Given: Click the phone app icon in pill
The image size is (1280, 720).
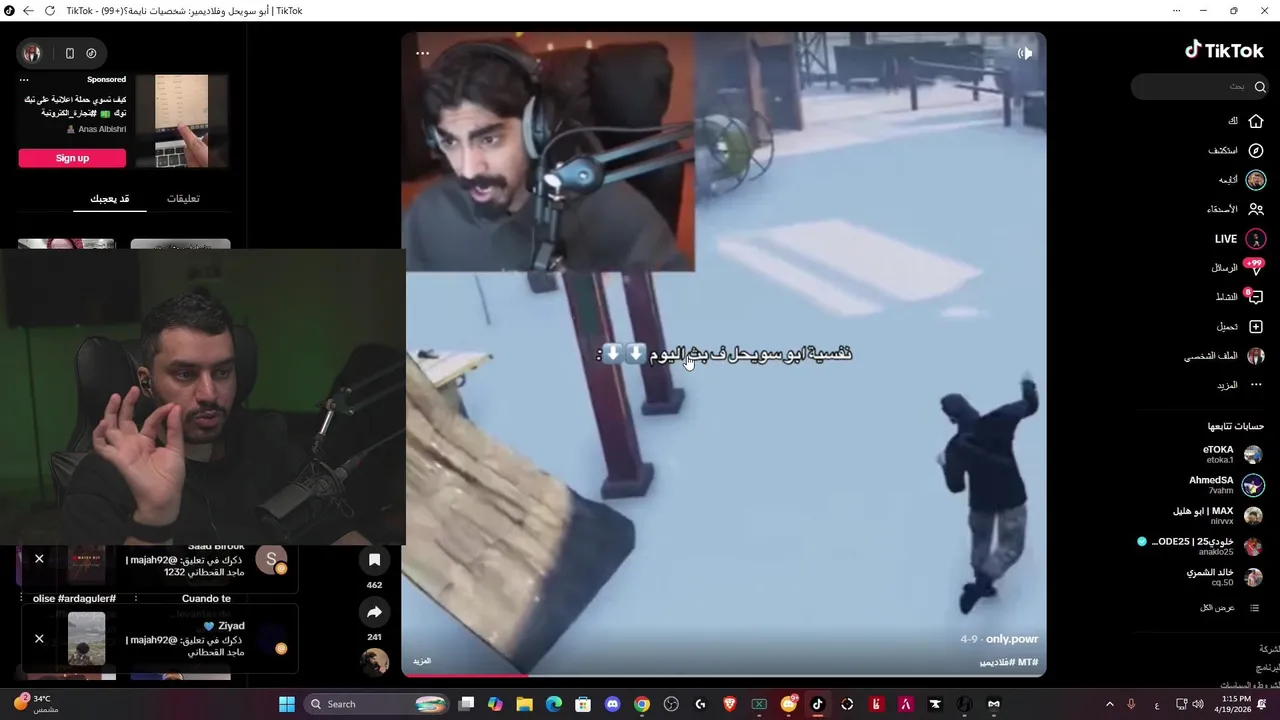Looking at the screenshot, I should click(69, 53).
